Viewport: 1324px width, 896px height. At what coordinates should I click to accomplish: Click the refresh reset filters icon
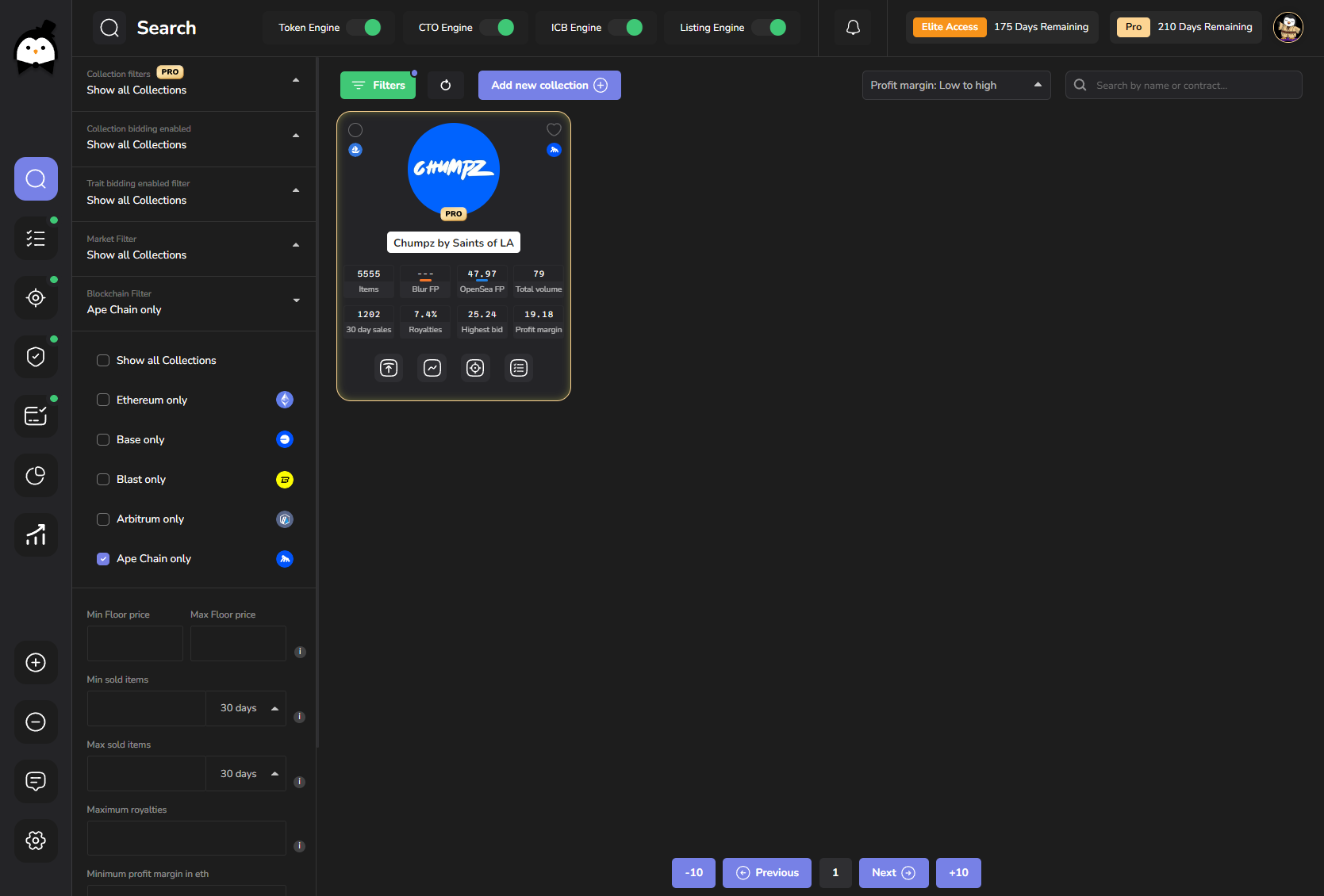446,85
